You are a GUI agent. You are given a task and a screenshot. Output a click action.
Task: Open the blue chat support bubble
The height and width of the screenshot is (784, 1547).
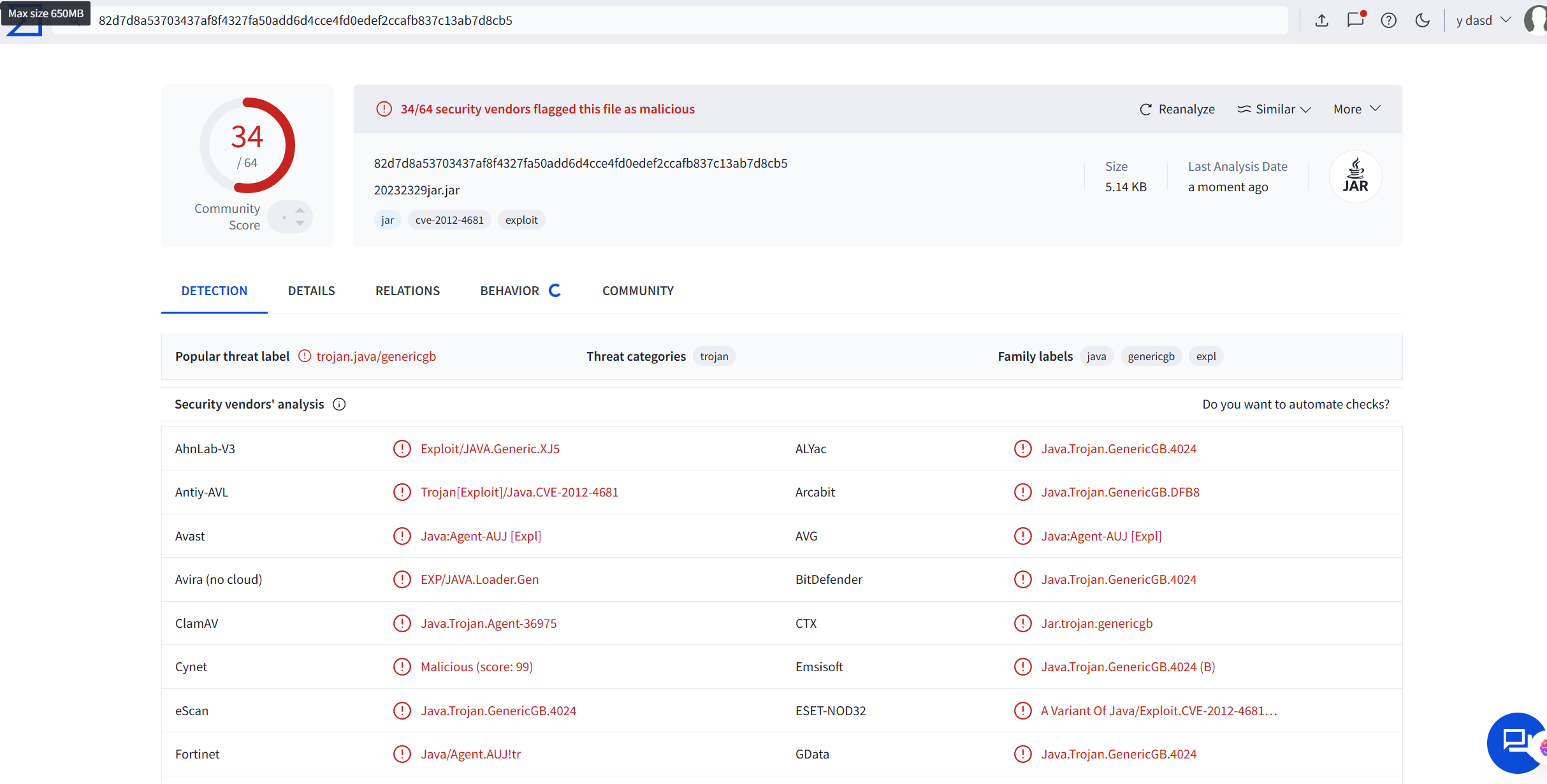tap(1516, 742)
